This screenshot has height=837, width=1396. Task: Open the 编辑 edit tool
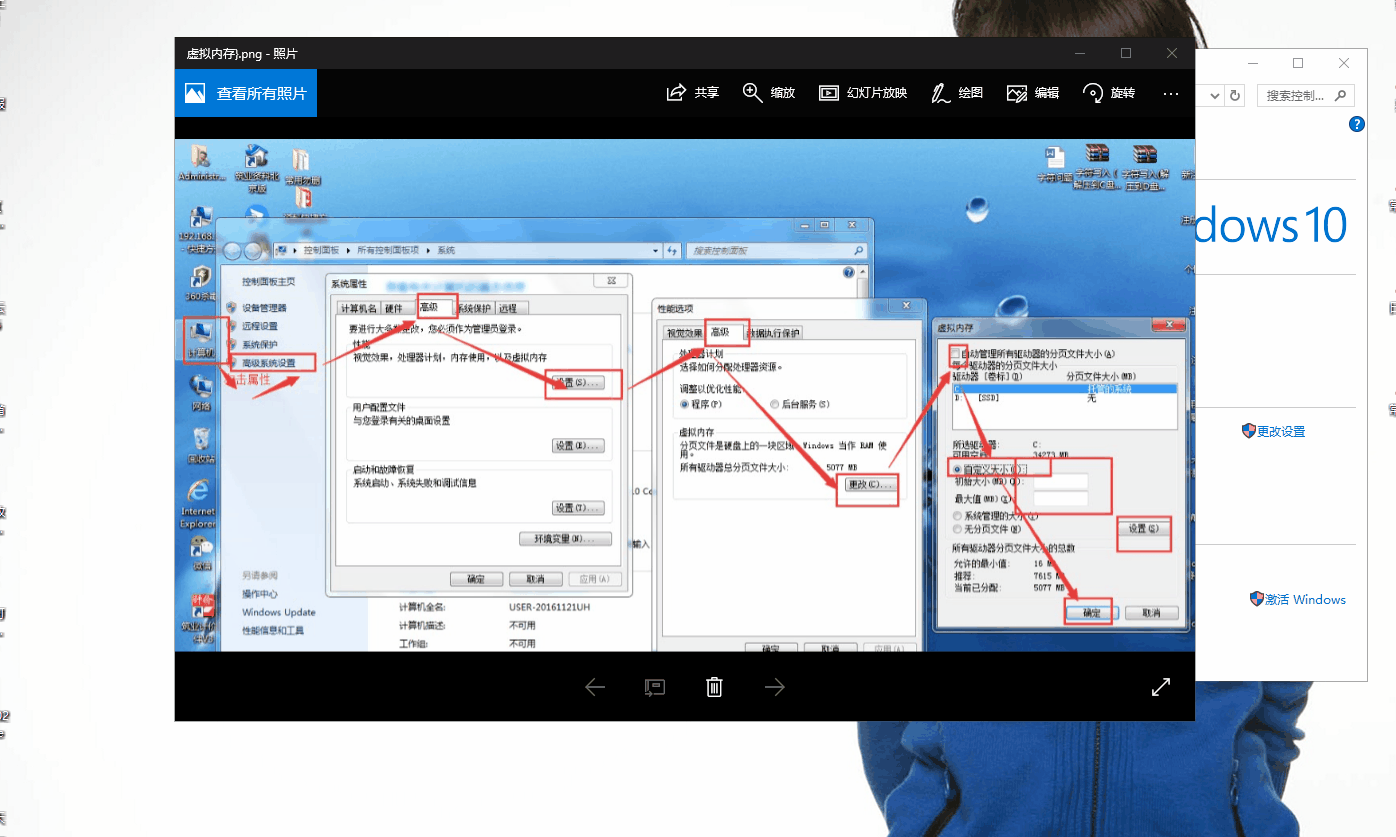[1033, 93]
